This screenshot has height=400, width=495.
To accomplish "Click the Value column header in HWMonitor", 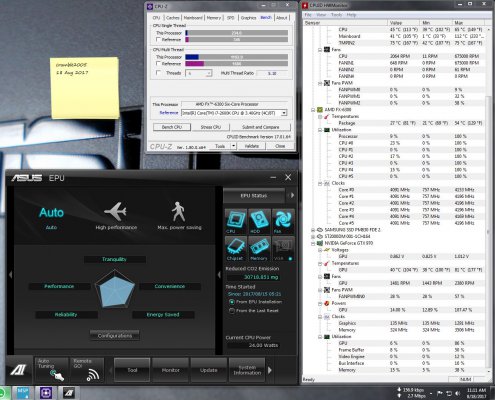I will (404, 23).
